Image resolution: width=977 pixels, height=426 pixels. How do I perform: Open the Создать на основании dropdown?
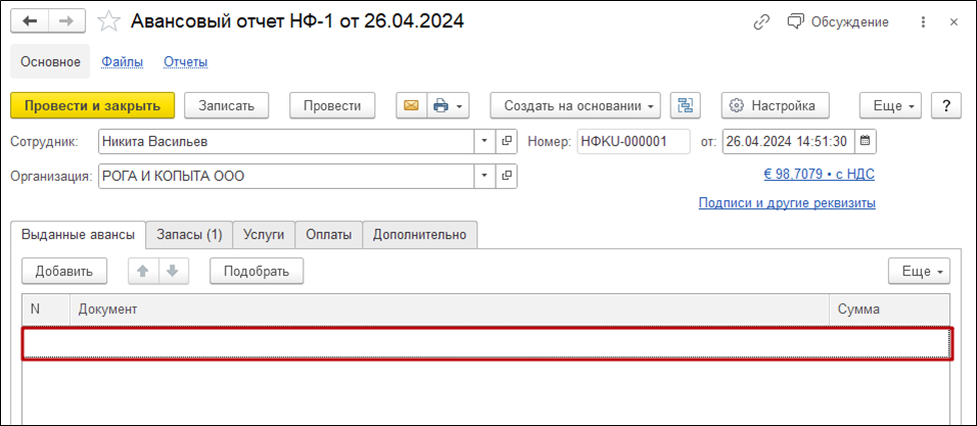(575, 105)
